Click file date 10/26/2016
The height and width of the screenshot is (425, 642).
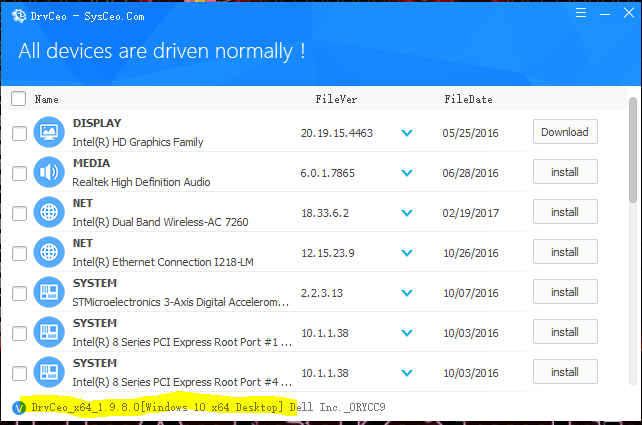(471, 253)
